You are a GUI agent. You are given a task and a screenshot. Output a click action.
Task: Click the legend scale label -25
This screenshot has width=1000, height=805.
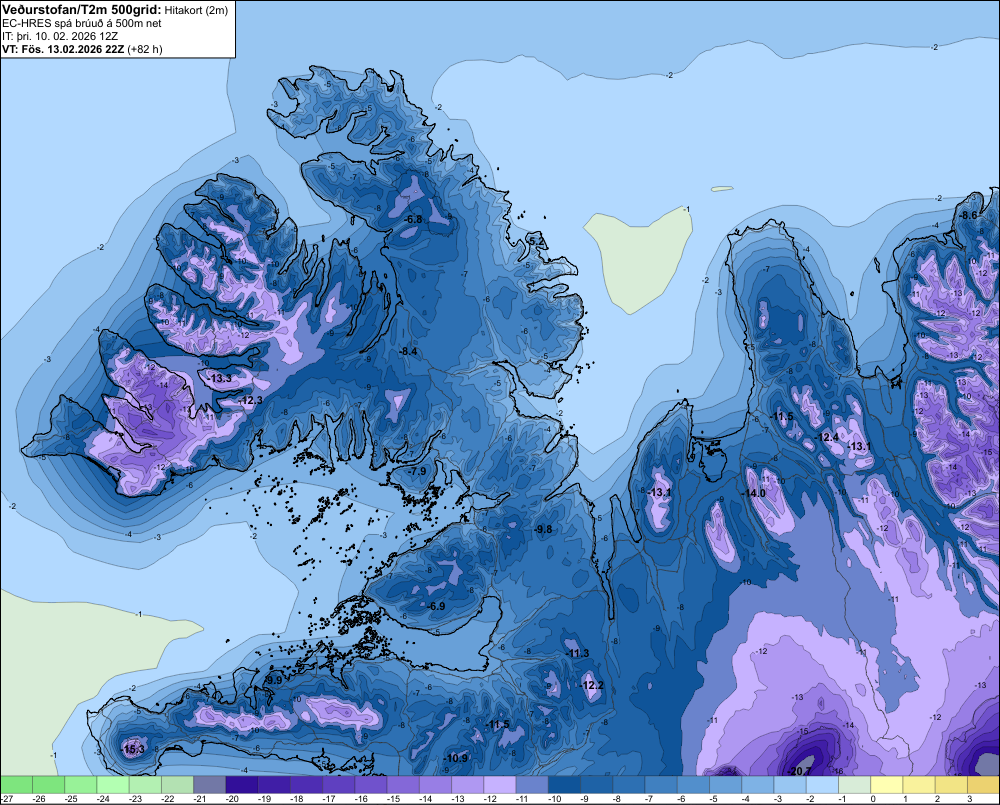71,799
